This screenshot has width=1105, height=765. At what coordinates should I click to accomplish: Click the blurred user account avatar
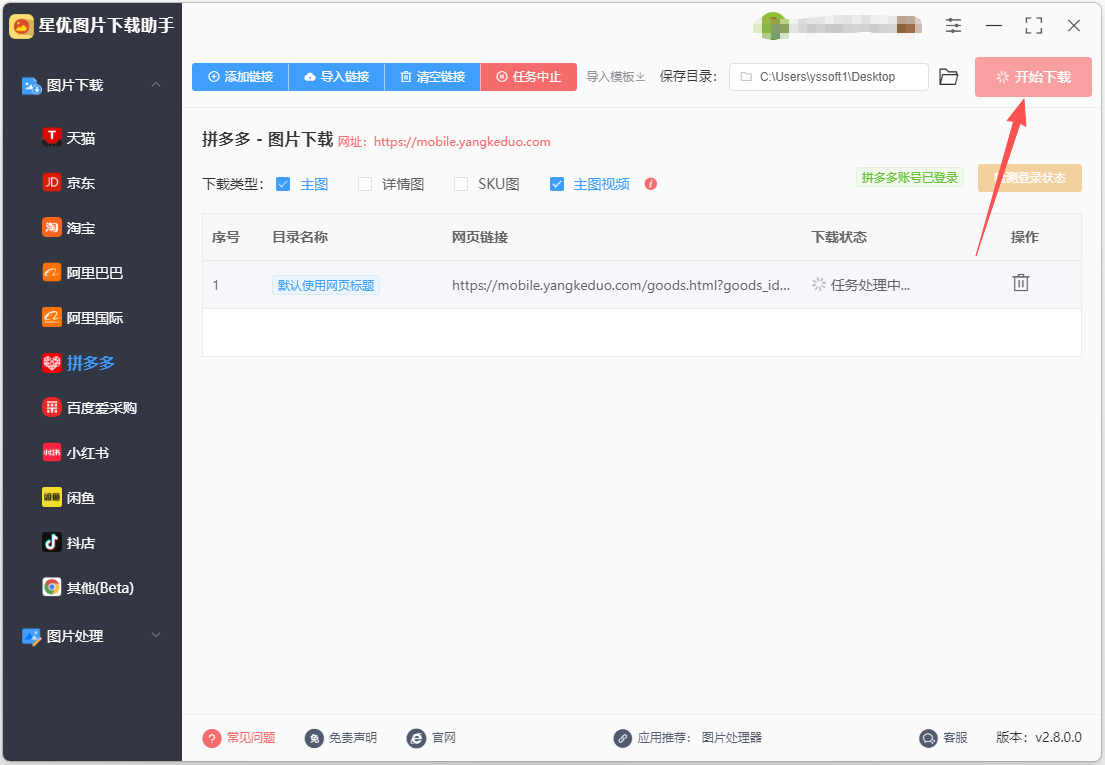tap(772, 26)
